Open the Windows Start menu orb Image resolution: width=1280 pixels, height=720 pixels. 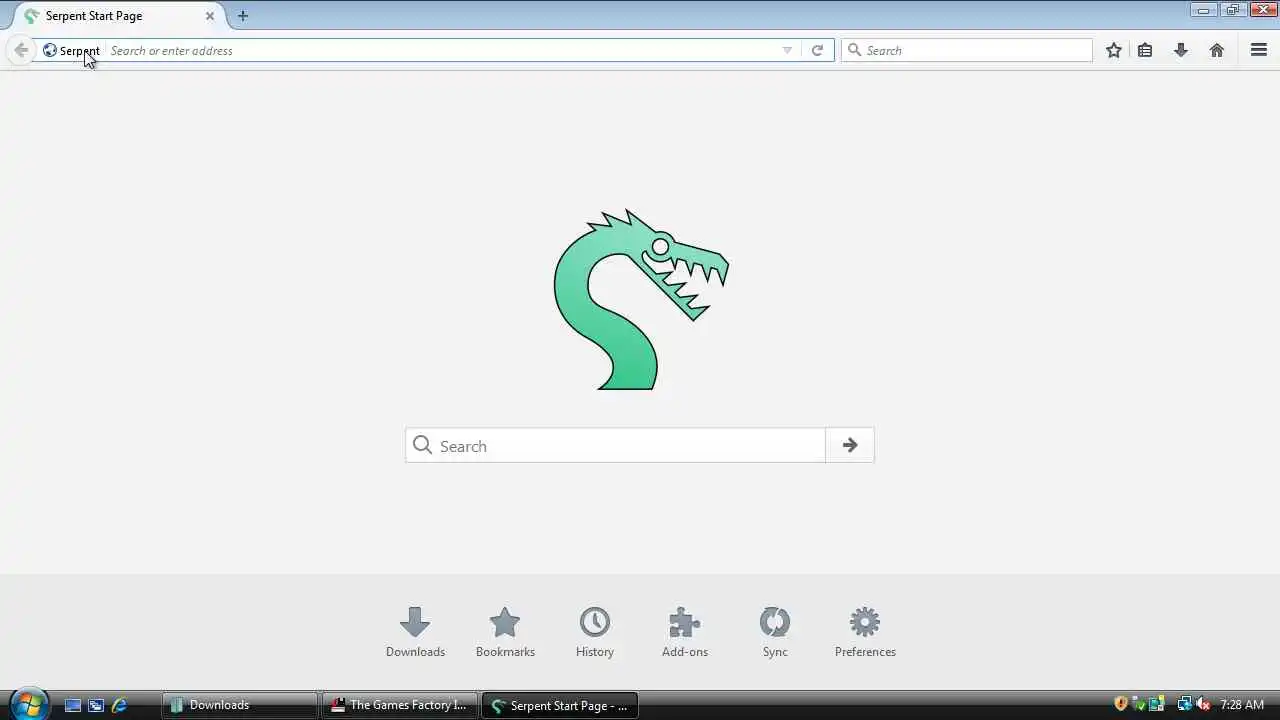[x=28, y=704]
